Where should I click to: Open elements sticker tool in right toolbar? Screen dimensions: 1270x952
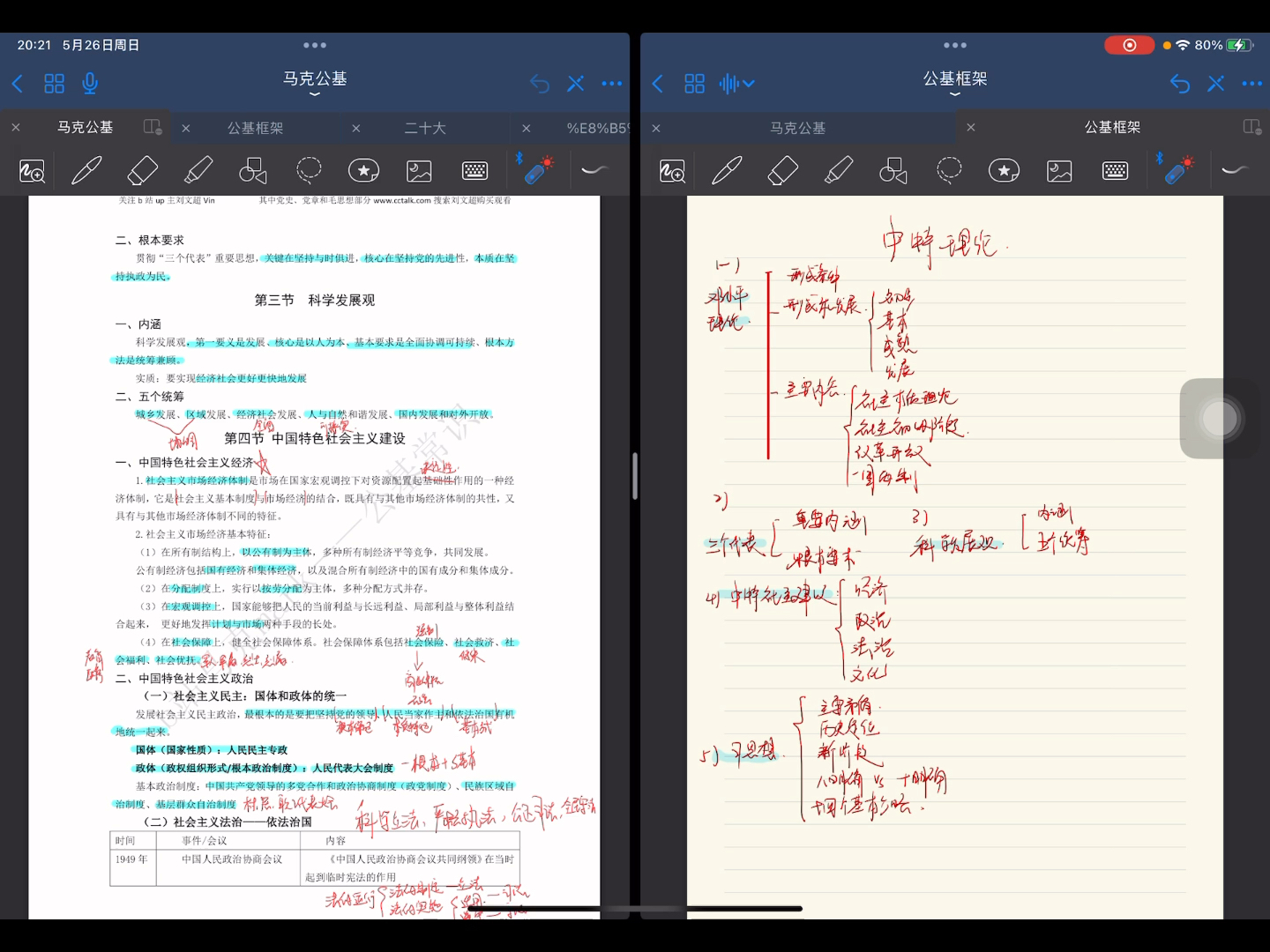pos(1005,170)
